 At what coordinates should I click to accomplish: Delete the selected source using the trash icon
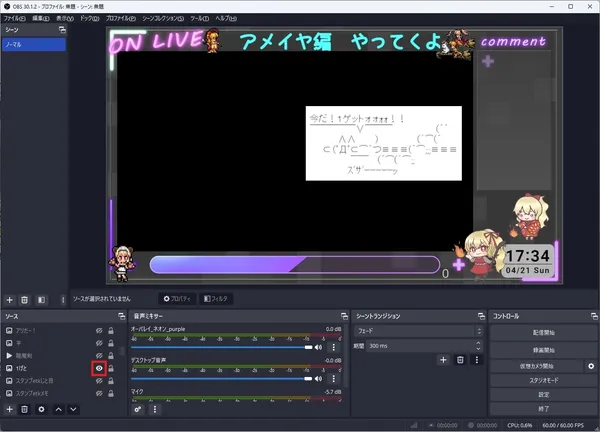pyautogui.click(x=25, y=409)
